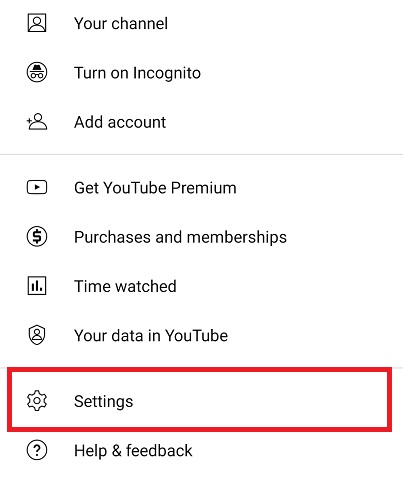Image resolution: width=403 pixels, height=482 pixels.
Task: Tap the Incognito hat-and-glasses icon
Action: (37, 73)
